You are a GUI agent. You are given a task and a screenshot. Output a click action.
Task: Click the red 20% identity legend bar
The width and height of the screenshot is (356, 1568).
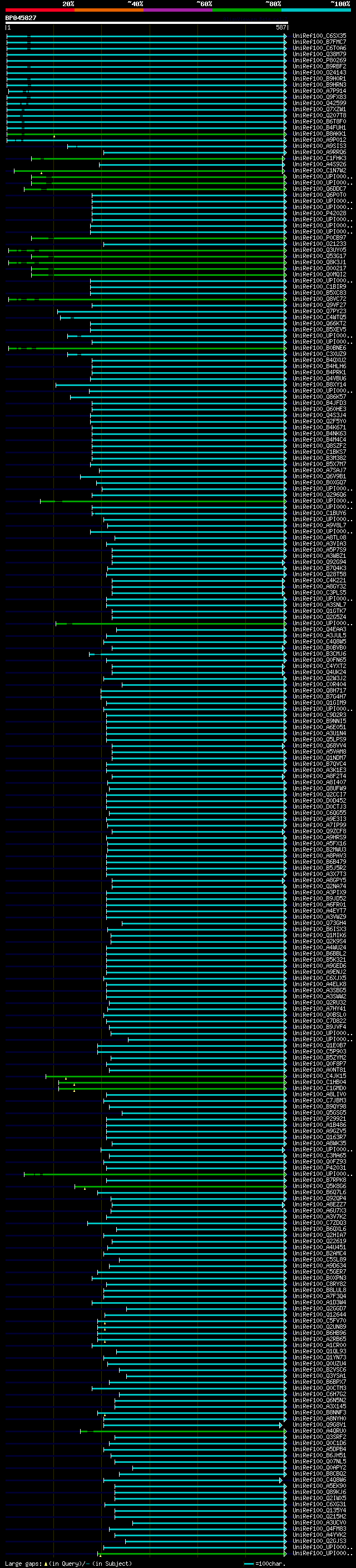tap(39, 10)
